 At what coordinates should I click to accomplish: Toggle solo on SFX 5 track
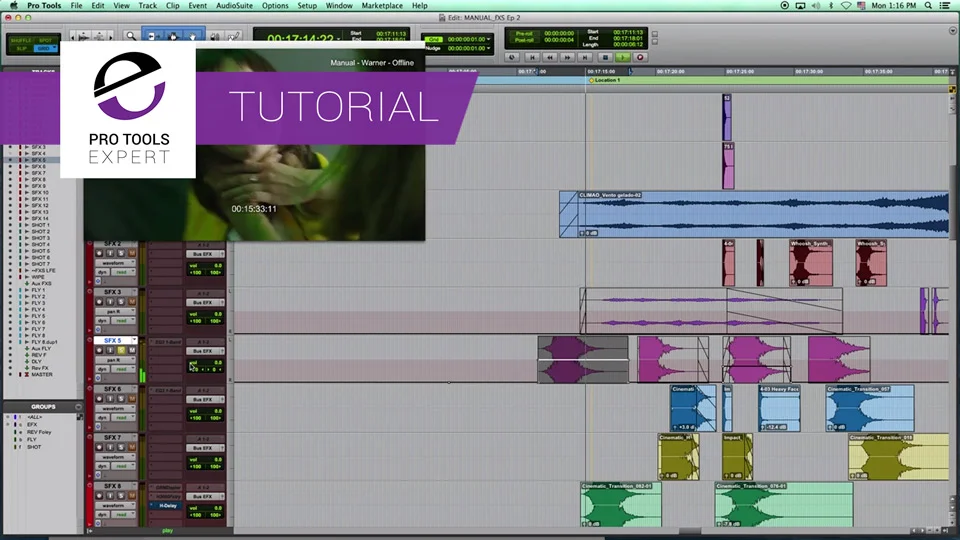(x=121, y=350)
